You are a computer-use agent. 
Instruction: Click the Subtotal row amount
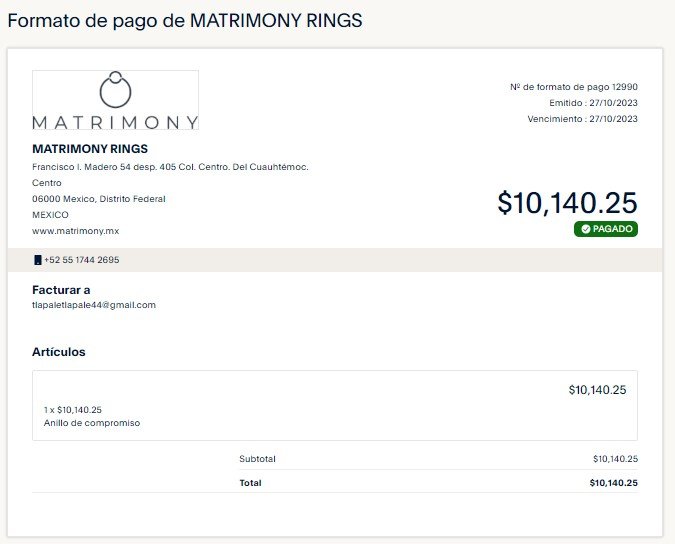(x=615, y=459)
